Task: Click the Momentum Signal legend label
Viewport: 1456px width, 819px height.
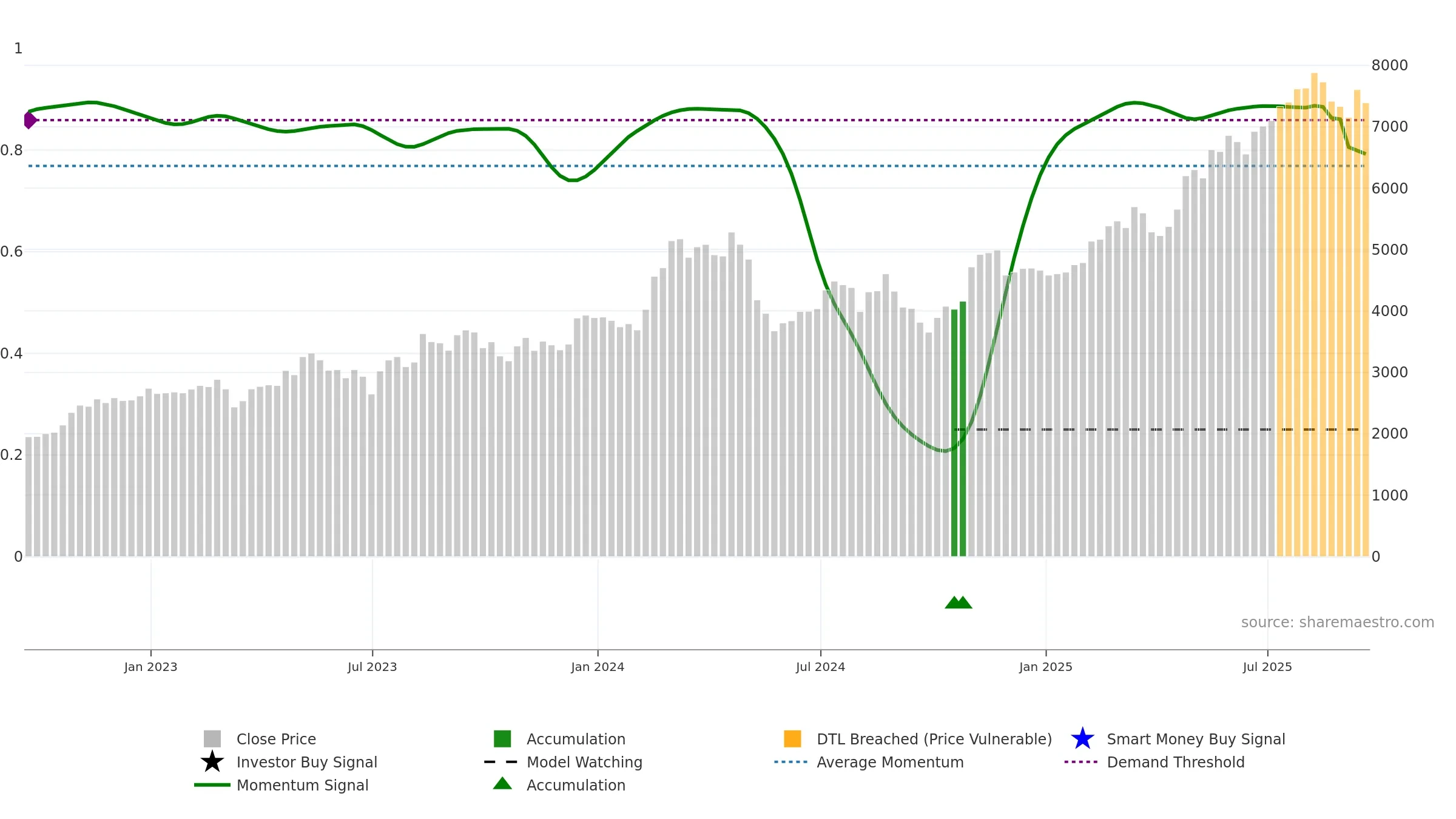Action: point(302,785)
